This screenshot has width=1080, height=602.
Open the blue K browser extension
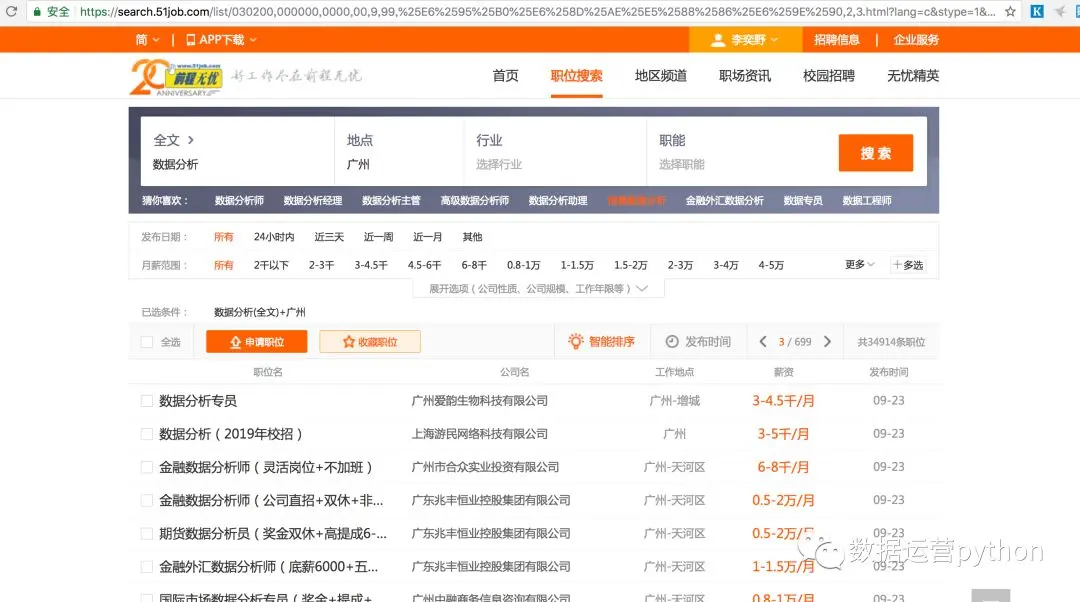click(1037, 12)
